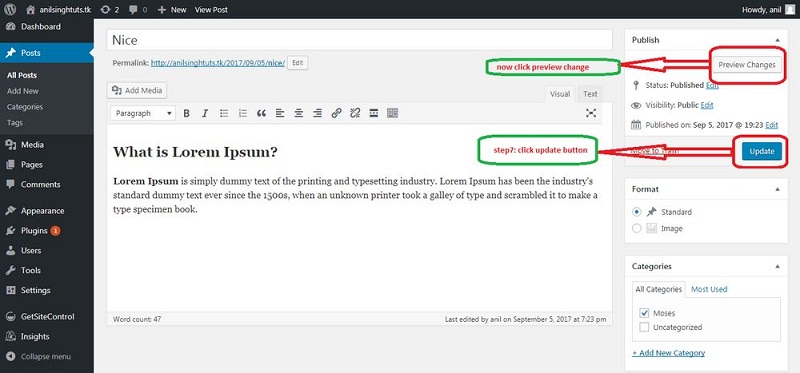Click the Add New Category link
The width and height of the screenshot is (800, 373).
tap(668, 353)
